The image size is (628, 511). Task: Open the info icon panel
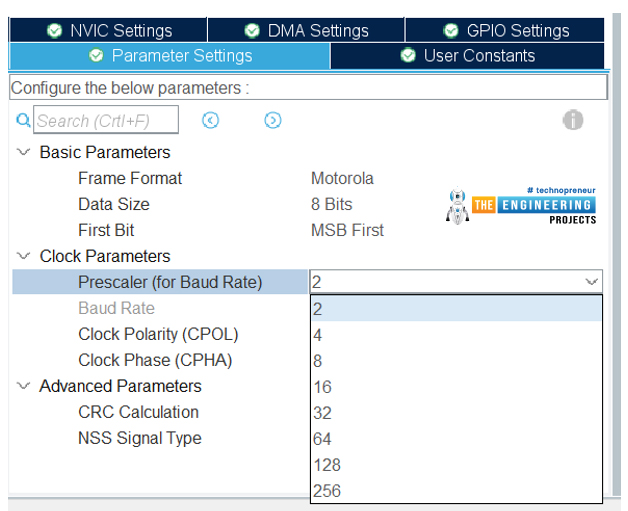[x=573, y=120]
